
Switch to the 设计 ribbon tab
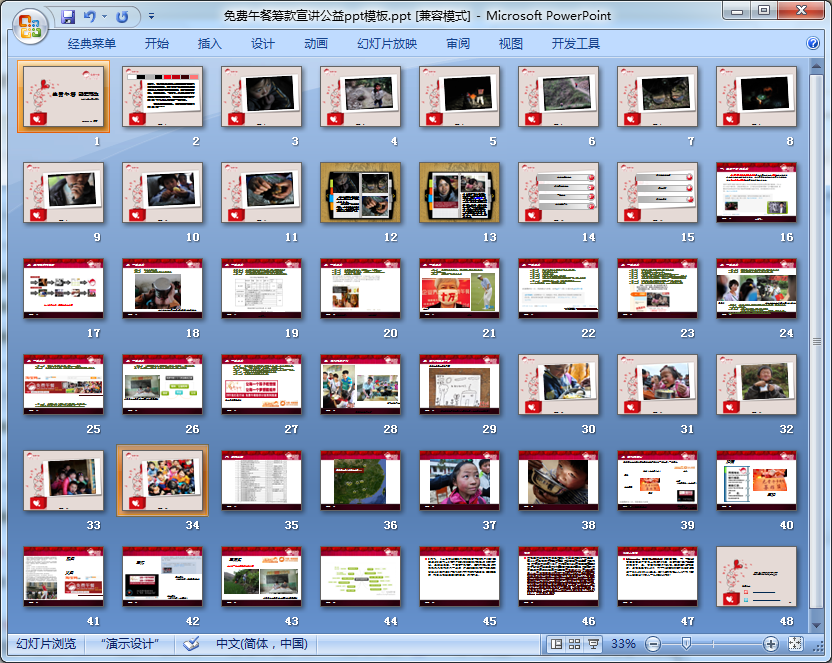(x=263, y=43)
